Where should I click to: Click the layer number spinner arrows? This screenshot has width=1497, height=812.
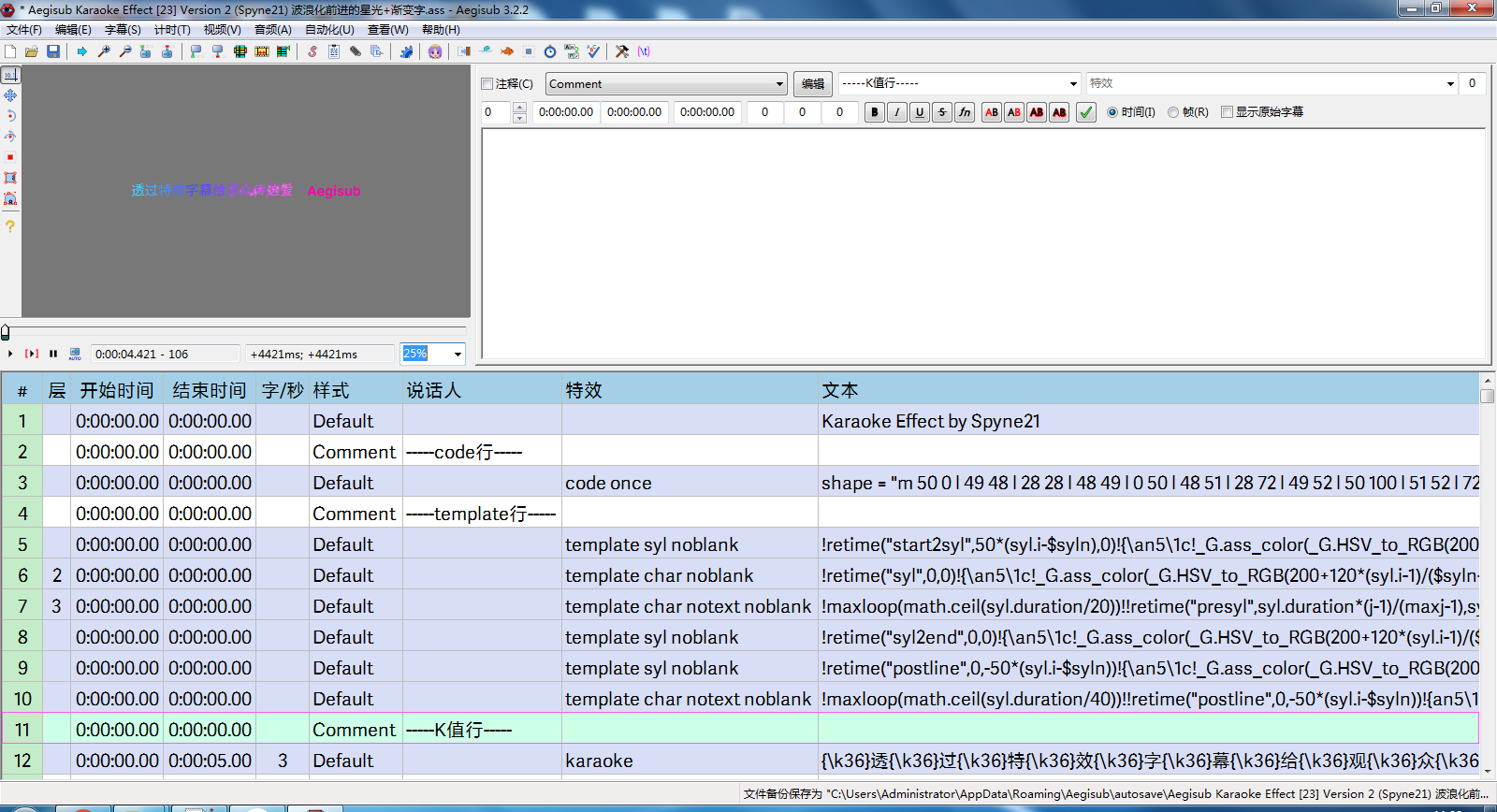[x=520, y=112]
